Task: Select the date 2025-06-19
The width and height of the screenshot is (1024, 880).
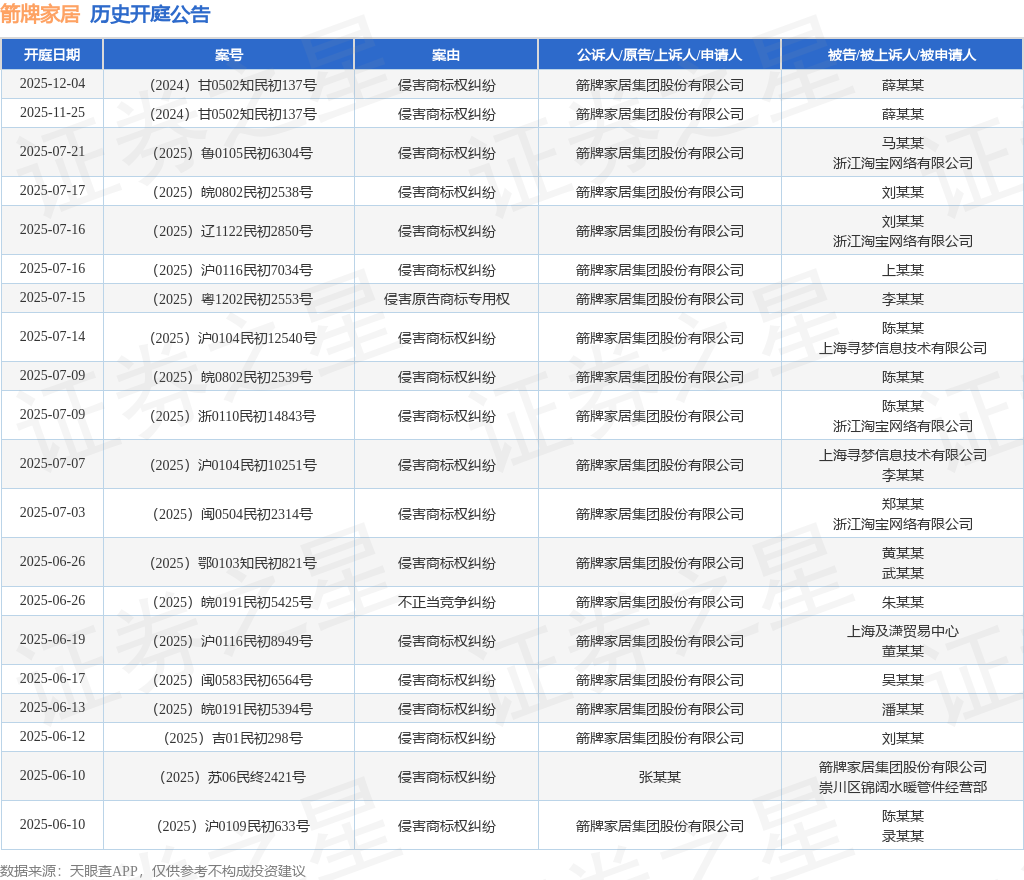Action: pyautogui.click(x=52, y=640)
